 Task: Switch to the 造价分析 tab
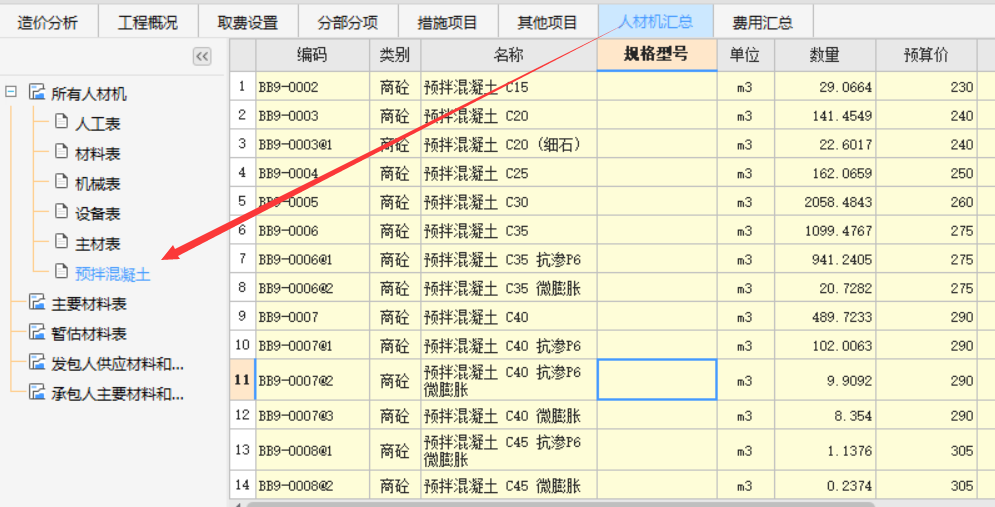[48, 21]
